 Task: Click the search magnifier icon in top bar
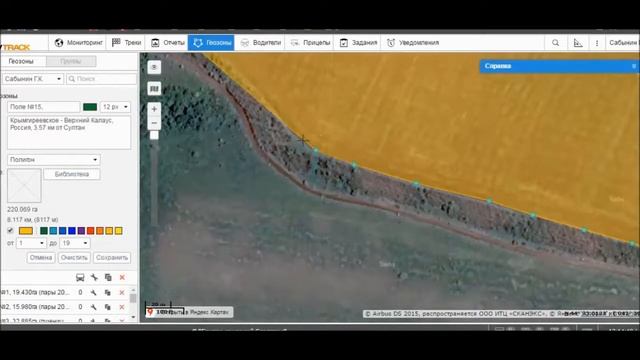click(x=556, y=42)
